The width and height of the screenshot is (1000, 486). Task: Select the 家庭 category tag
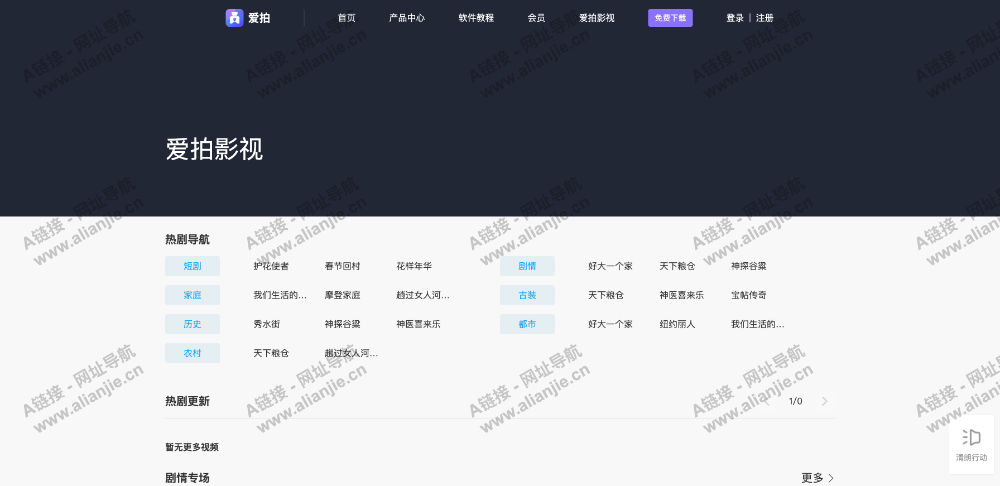coord(193,295)
